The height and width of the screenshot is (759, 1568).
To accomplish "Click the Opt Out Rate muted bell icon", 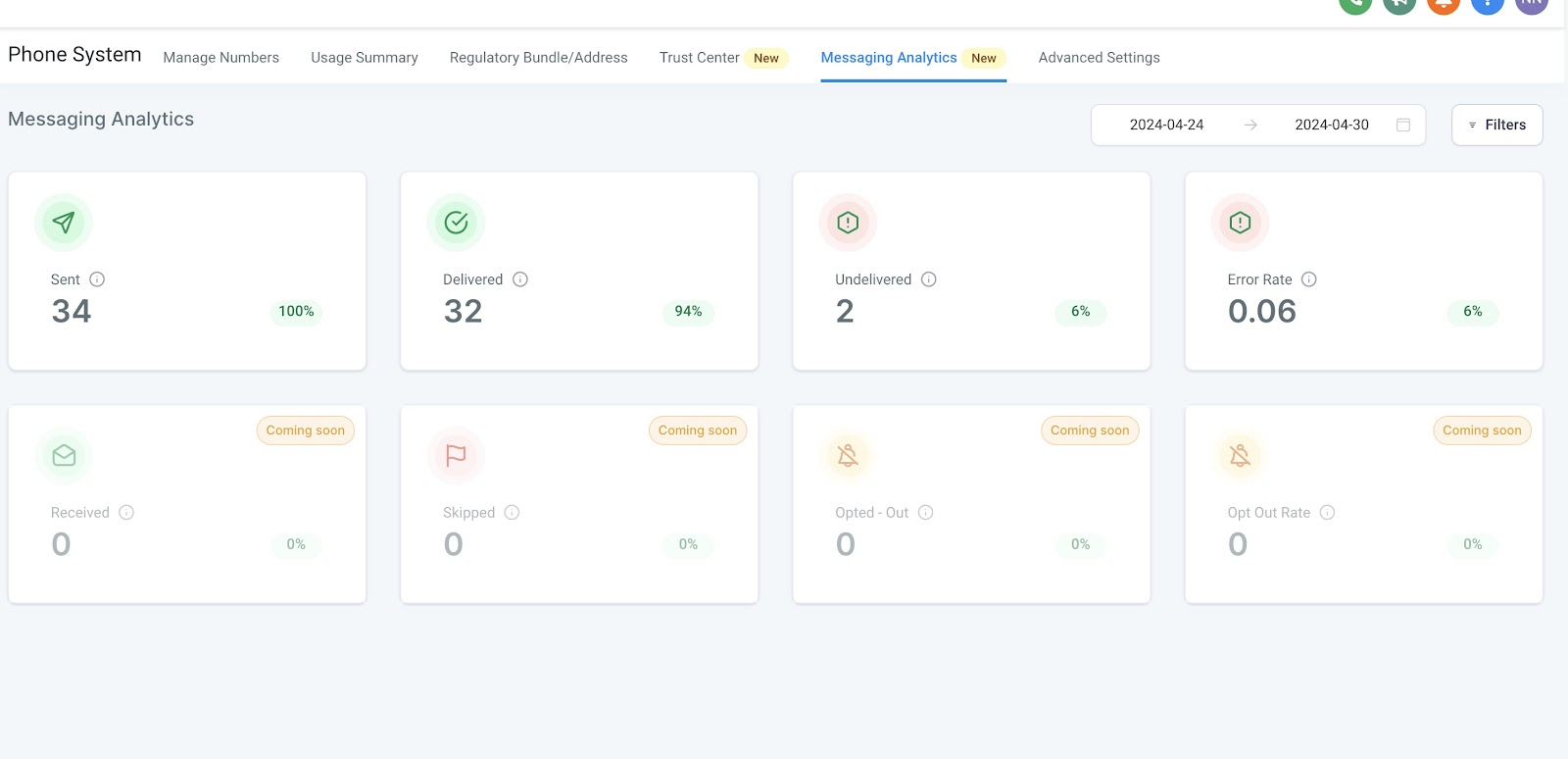I will click(1240, 456).
